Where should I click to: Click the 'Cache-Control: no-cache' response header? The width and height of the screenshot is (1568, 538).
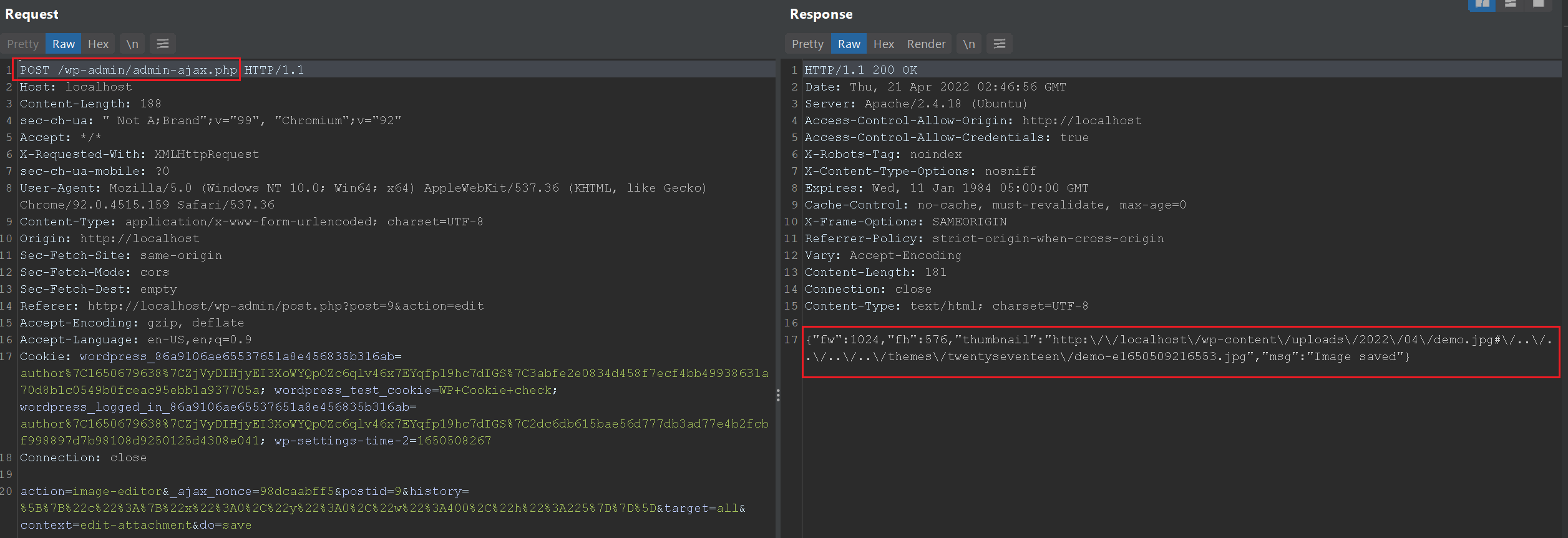coord(995,205)
